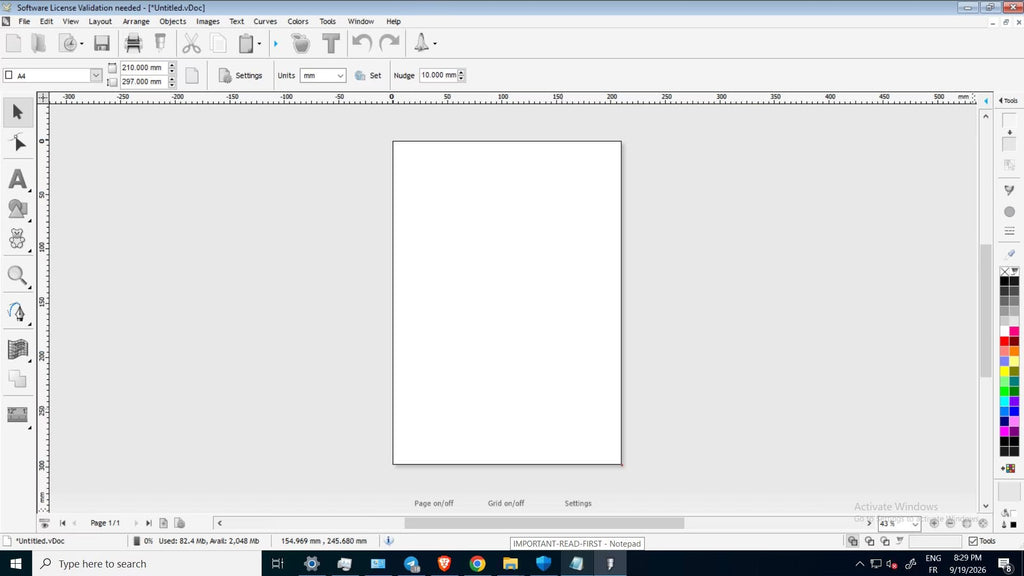Open the File menu

coord(24,22)
